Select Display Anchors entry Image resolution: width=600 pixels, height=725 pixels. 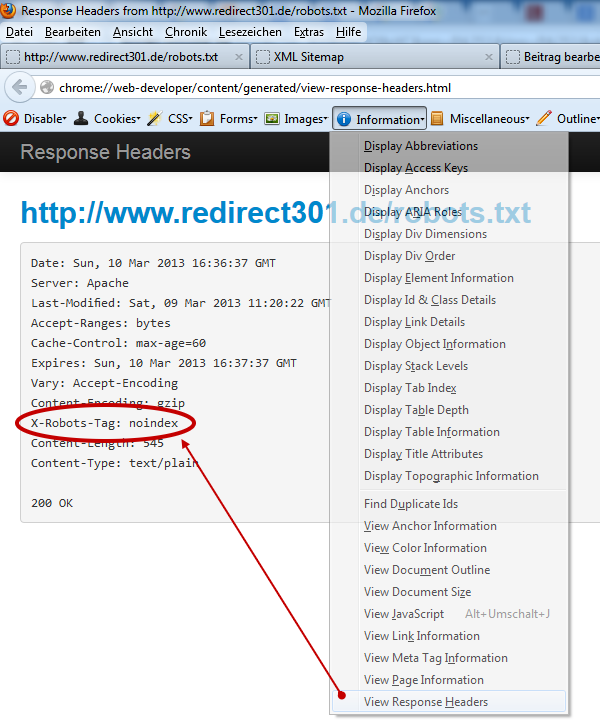[449, 190]
